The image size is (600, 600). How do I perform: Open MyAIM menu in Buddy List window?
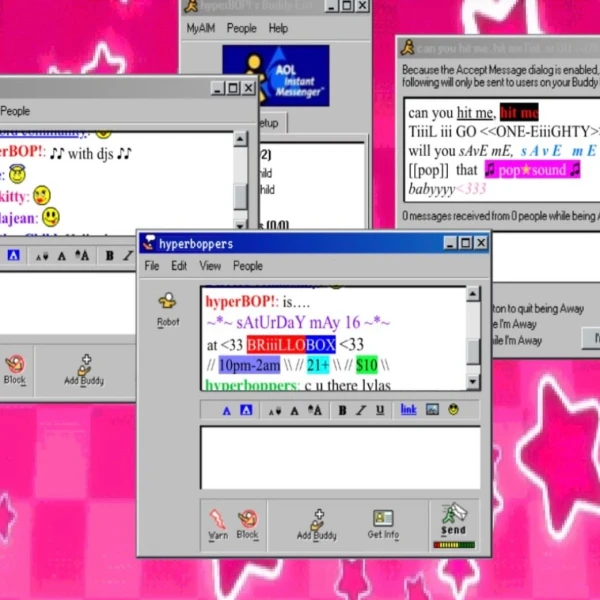[201, 28]
